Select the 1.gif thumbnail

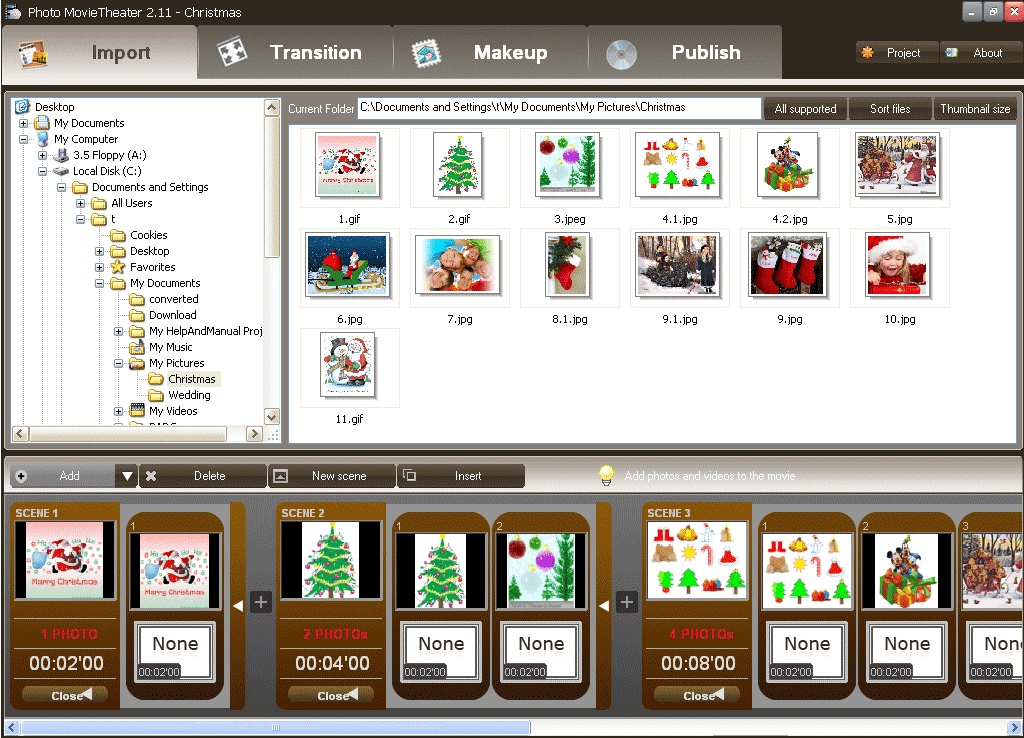point(349,168)
